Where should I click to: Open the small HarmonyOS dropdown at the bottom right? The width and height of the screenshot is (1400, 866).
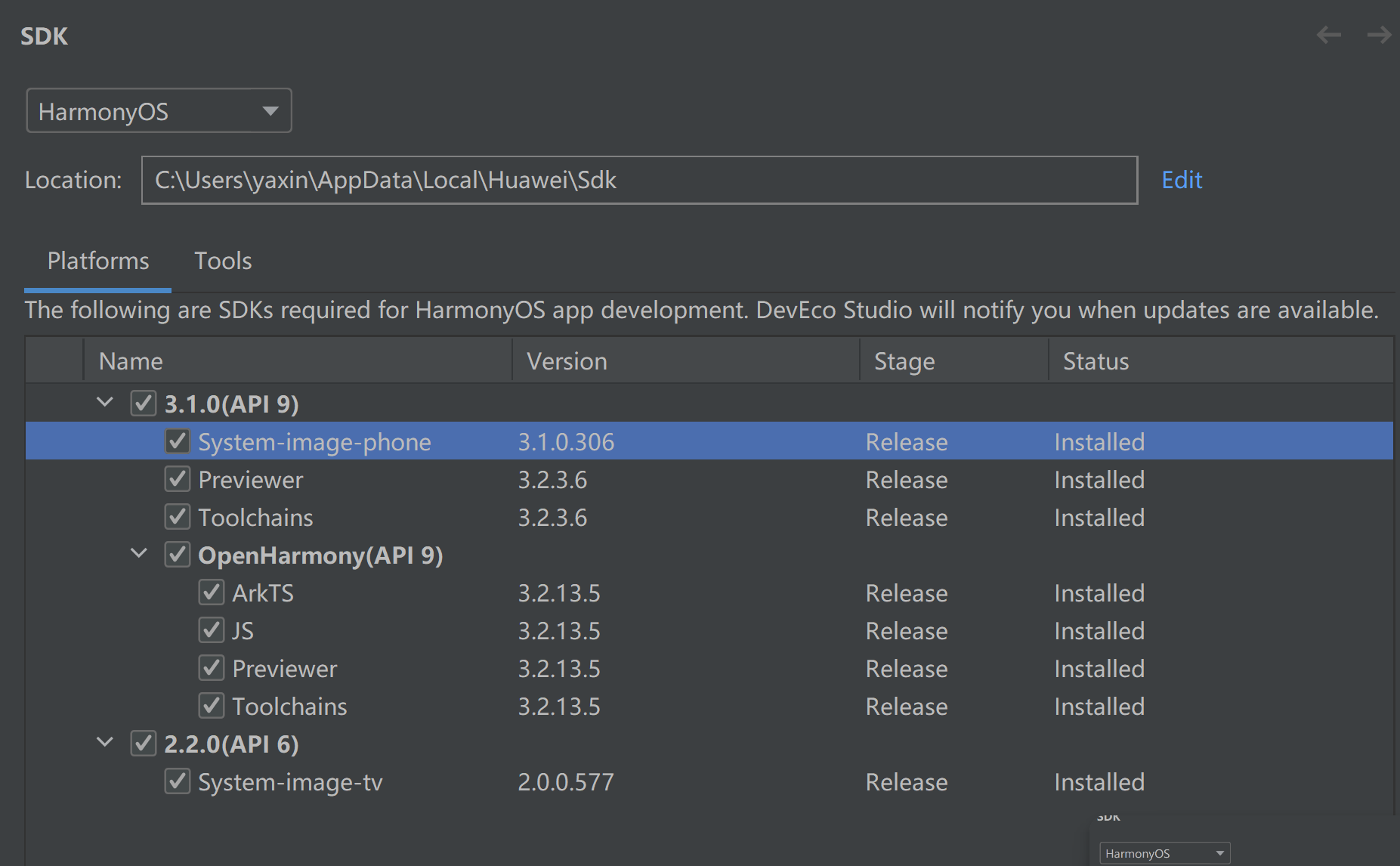(x=1164, y=853)
